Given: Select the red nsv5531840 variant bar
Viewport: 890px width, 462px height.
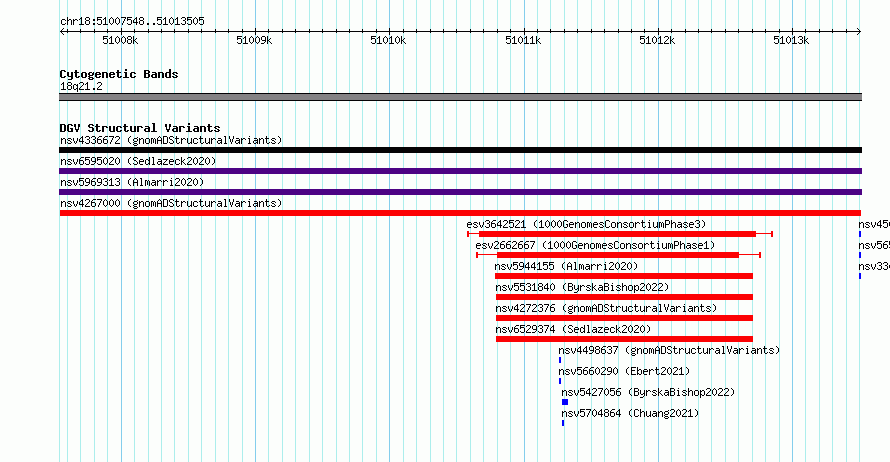Looking at the screenshot, I should coord(624,297).
